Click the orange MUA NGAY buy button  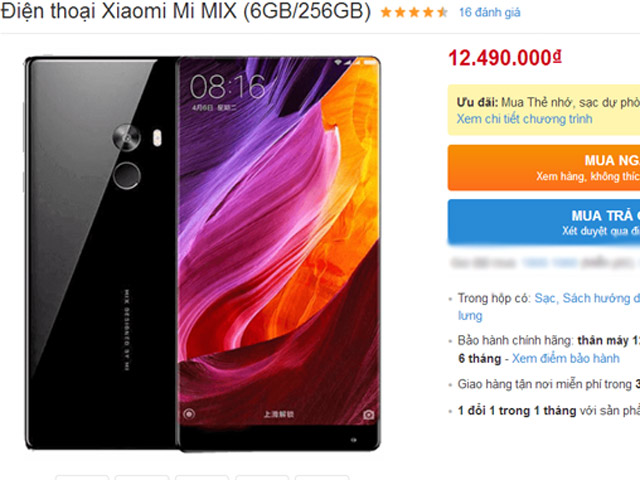[544, 167]
